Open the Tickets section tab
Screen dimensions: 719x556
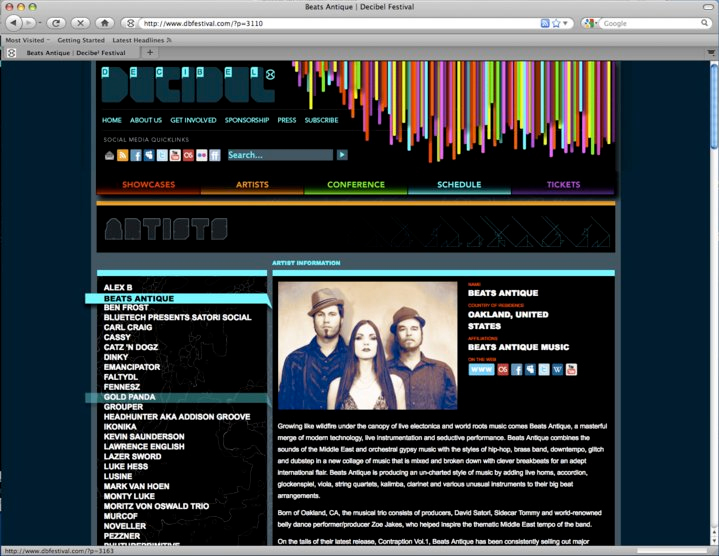(563, 185)
